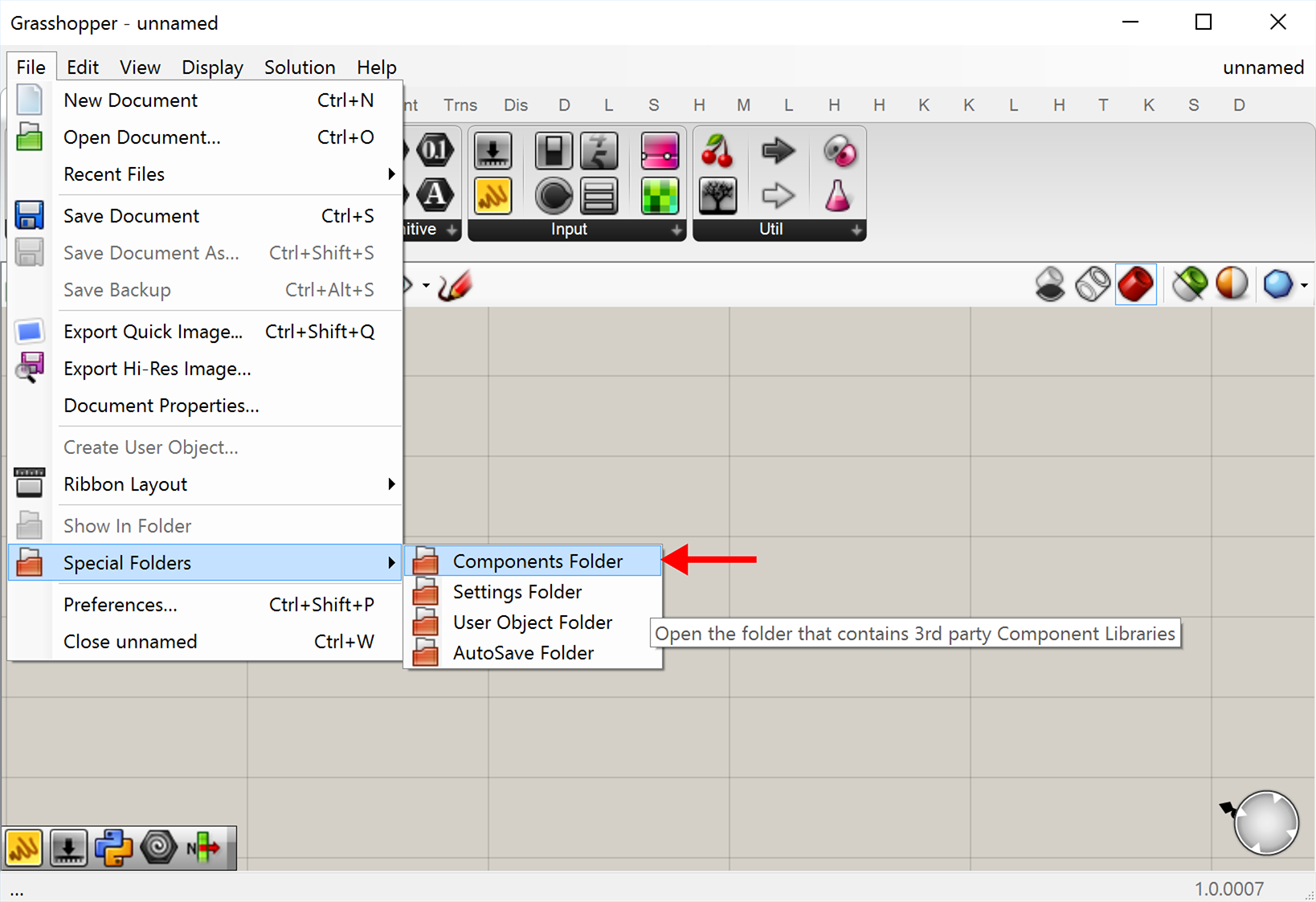Select Export Quick Image...
This screenshot has height=902, width=1316.
(x=206, y=332)
